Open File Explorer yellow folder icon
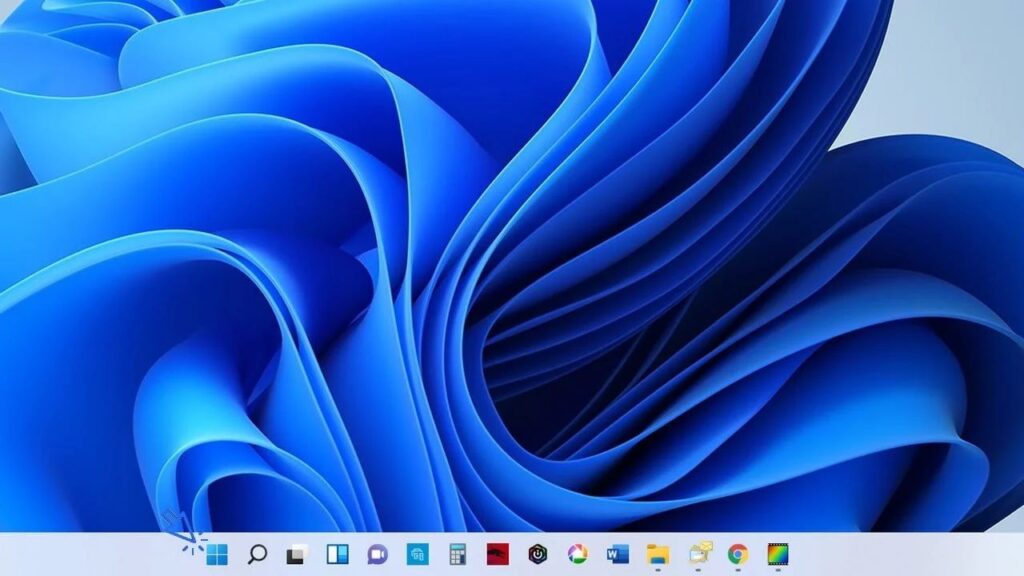The height and width of the screenshot is (576, 1024). (x=658, y=554)
